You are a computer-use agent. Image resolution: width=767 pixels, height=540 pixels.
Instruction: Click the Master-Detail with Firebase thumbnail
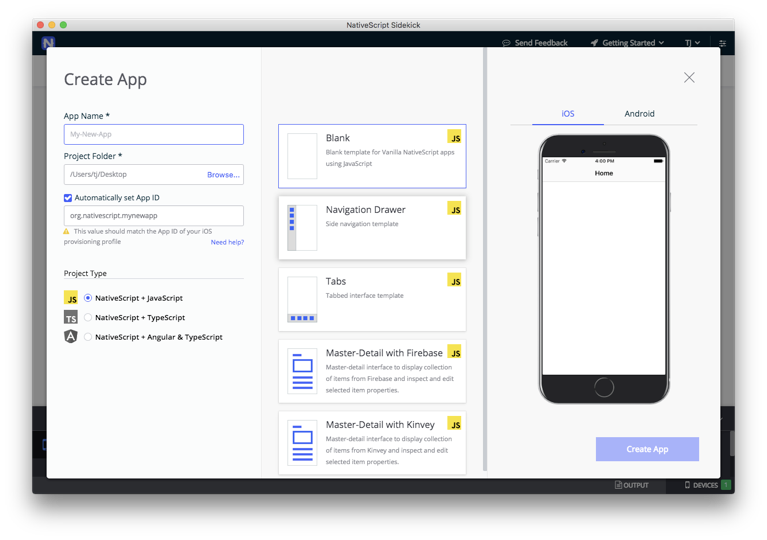(x=302, y=371)
